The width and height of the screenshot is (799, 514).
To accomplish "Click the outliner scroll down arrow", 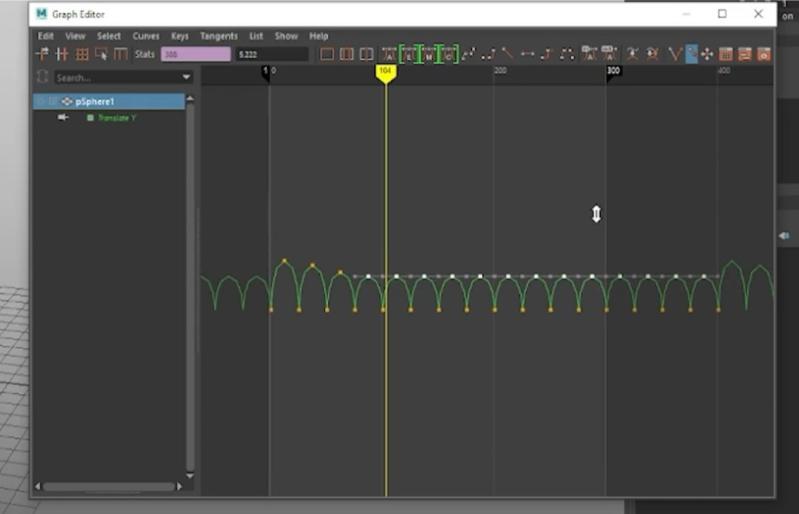I will click(x=190, y=476).
